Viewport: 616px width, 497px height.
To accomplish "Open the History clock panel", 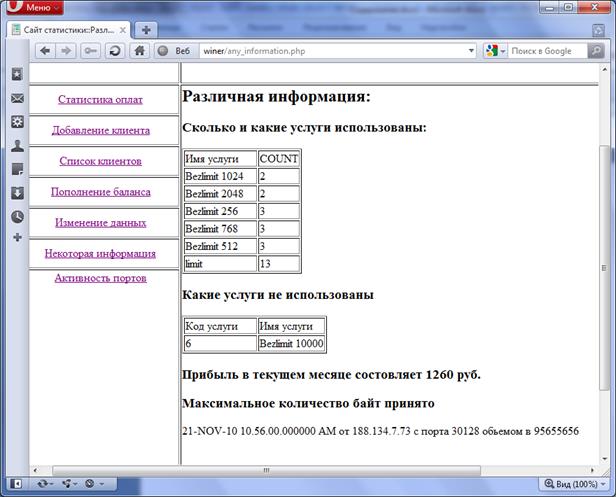I will coord(17,216).
